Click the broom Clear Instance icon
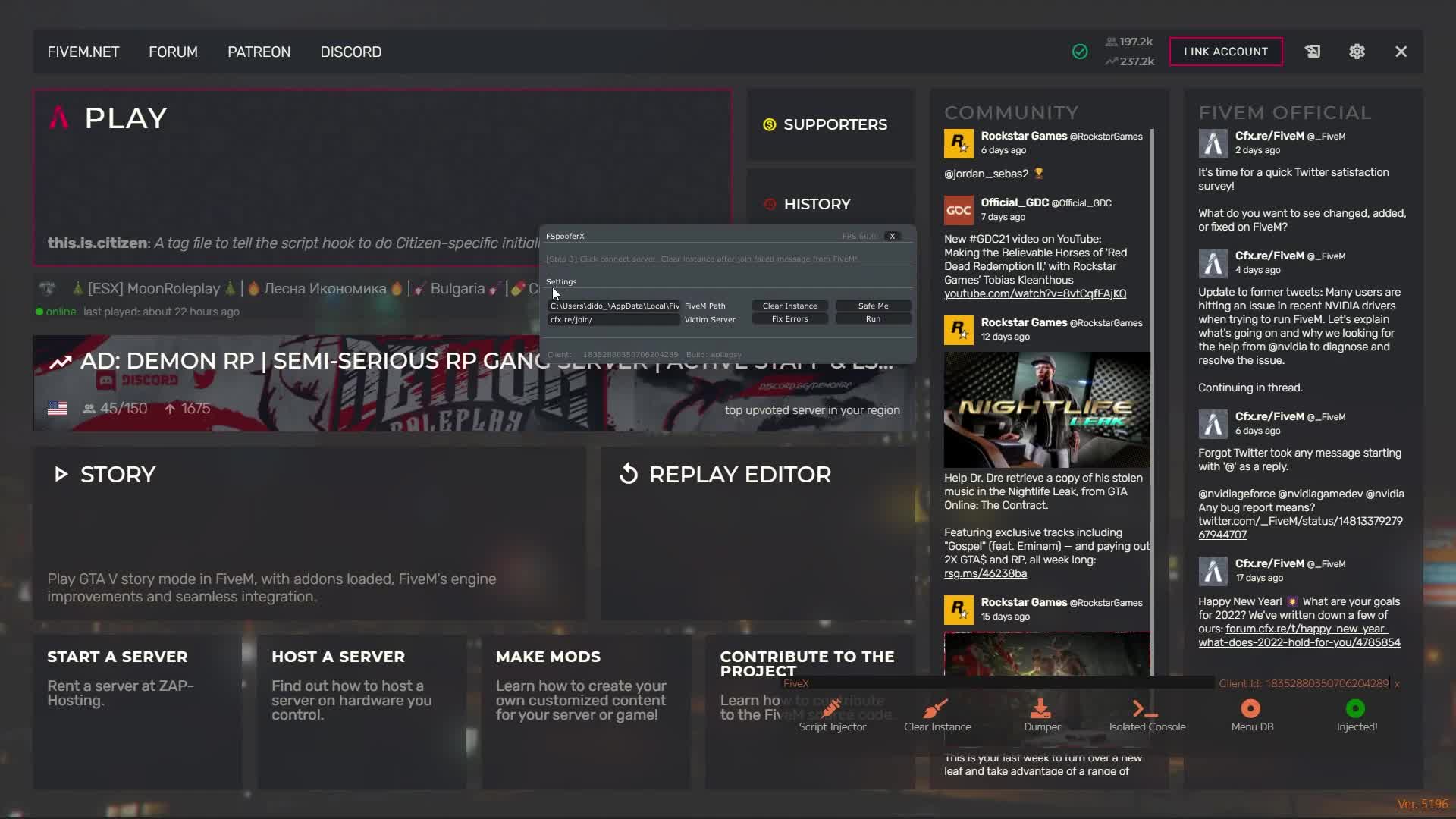The image size is (1456, 819). tap(937, 709)
